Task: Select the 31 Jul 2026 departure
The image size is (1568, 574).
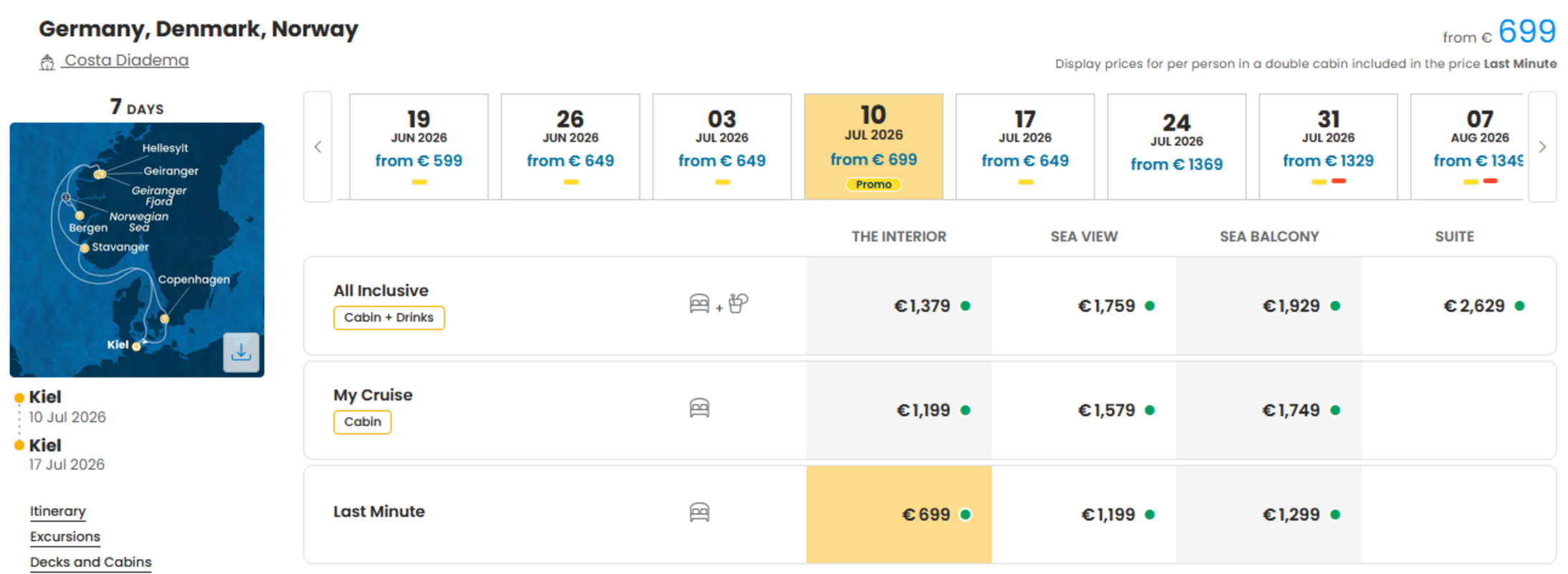Action: 1329,146
